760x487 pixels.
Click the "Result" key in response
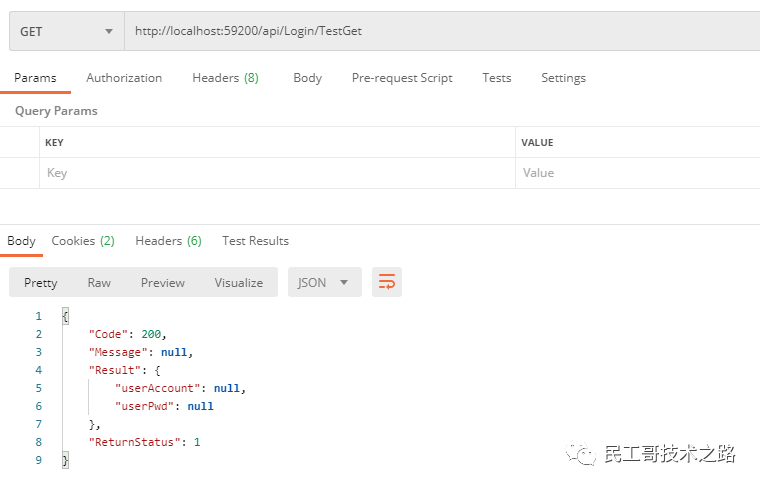115,370
